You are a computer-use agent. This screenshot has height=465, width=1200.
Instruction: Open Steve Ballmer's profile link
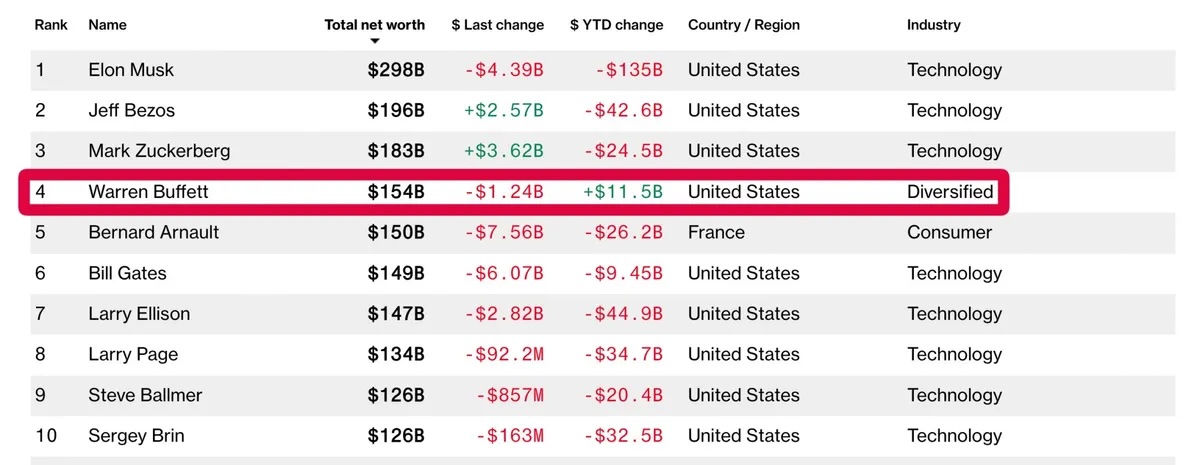pos(145,395)
